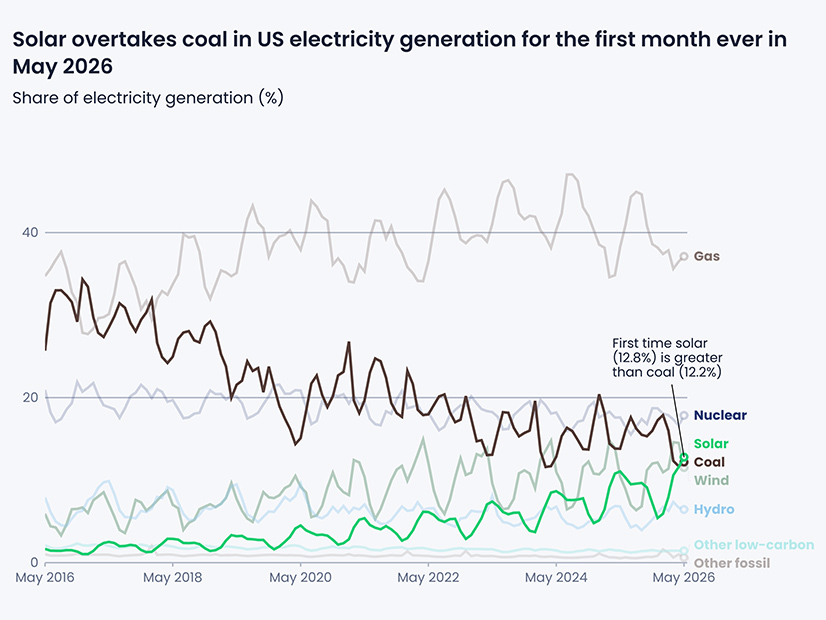Select the Other fossil label
The image size is (826, 620).
732,563
